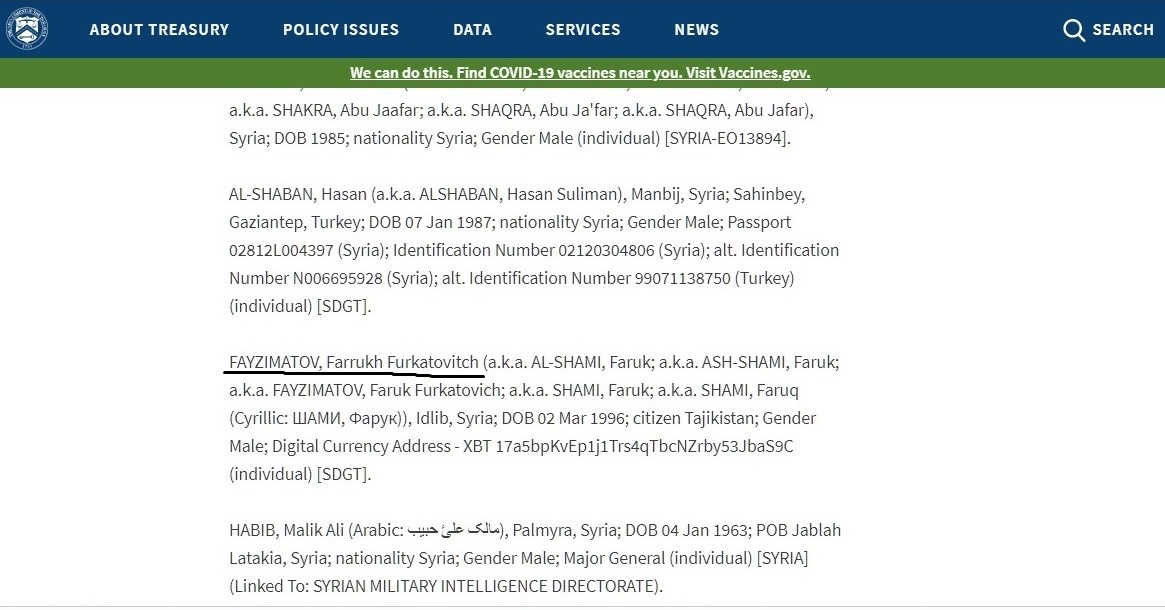Screen dimensions: 1165x610
Task: Open the About Treasury menu
Action: coord(159,30)
